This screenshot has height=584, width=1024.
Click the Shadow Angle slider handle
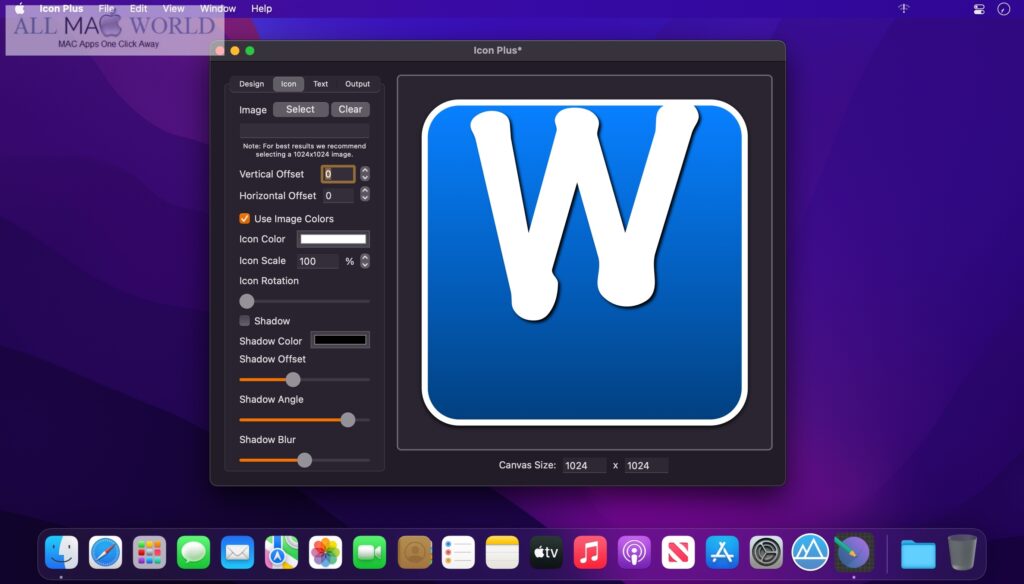point(348,420)
